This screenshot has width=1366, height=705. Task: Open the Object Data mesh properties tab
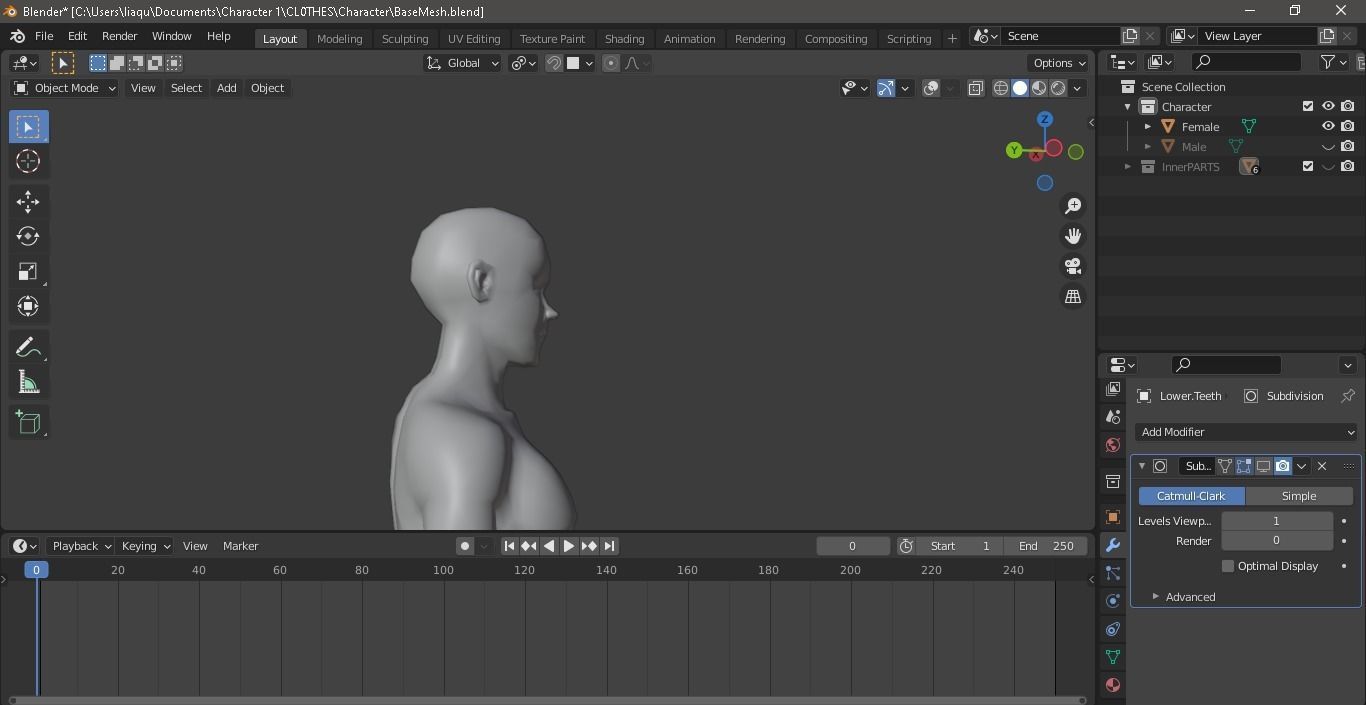click(1113, 657)
